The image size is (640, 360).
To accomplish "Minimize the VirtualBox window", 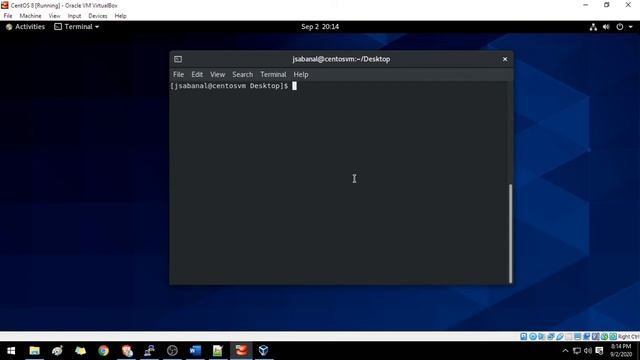I will [586, 5].
